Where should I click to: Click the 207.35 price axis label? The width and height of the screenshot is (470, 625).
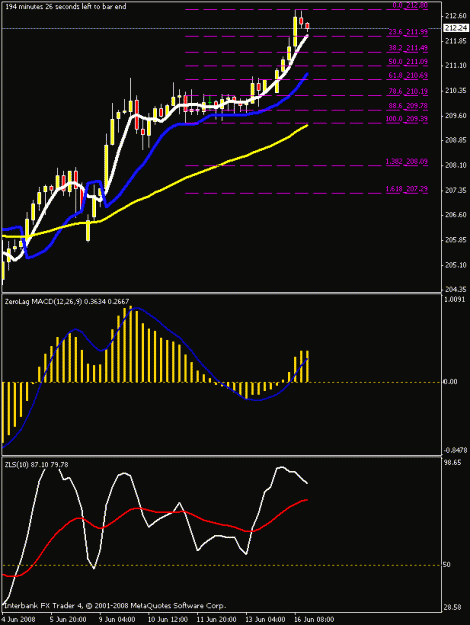coord(456,191)
